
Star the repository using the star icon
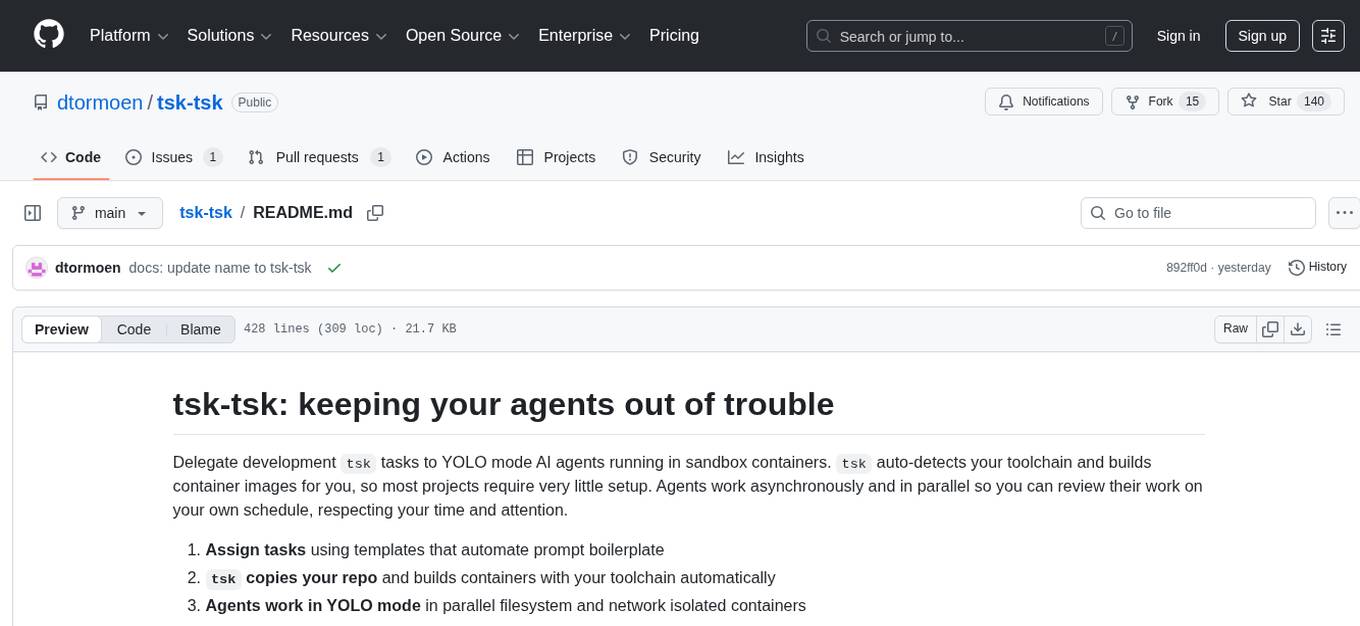coord(1248,101)
